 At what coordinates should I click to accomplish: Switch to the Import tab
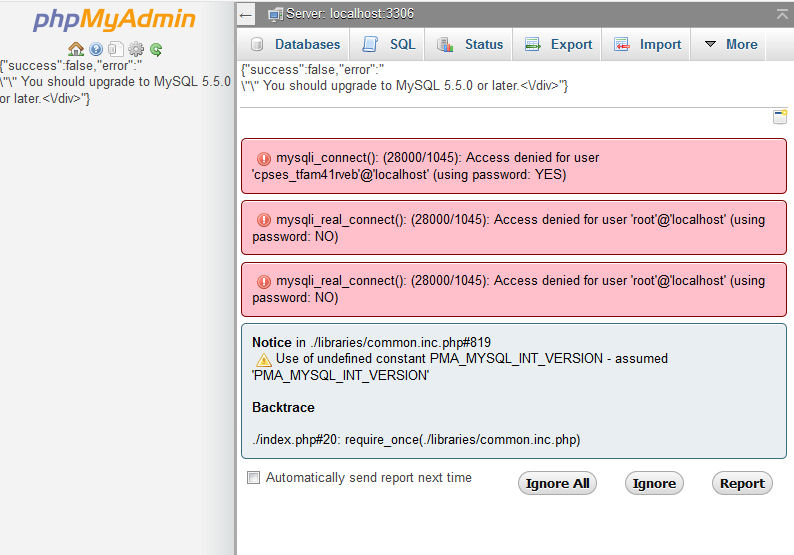pos(647,45)
